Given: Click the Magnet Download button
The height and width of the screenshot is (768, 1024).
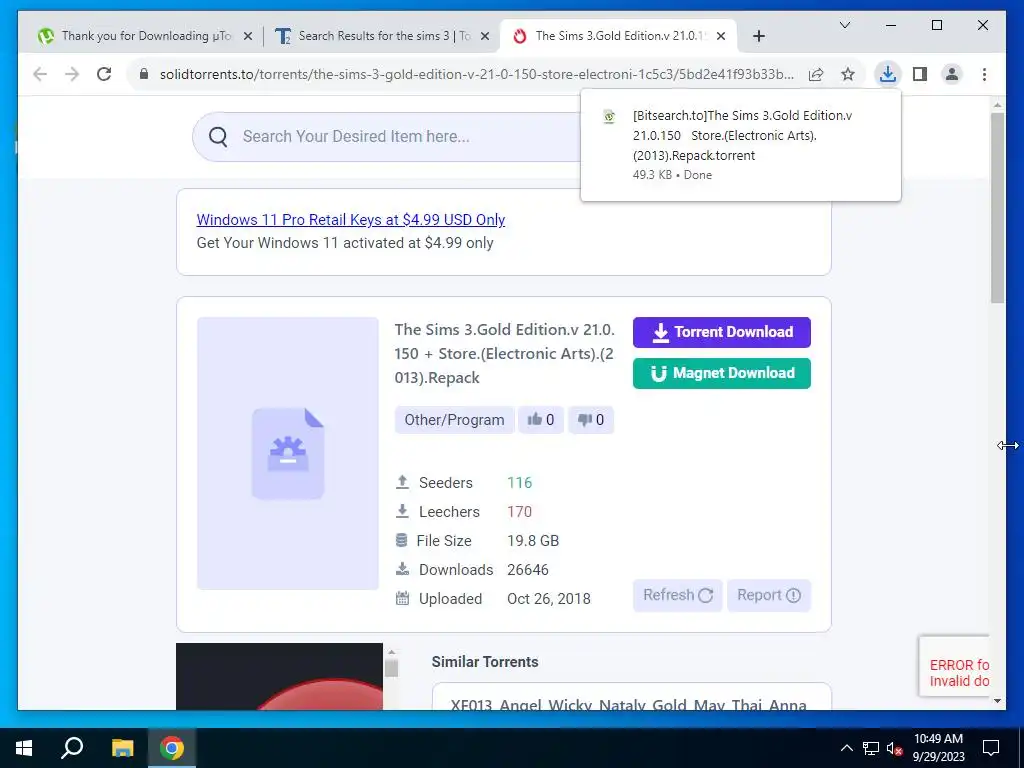Looking at the screenshot, I should point(722,374).
